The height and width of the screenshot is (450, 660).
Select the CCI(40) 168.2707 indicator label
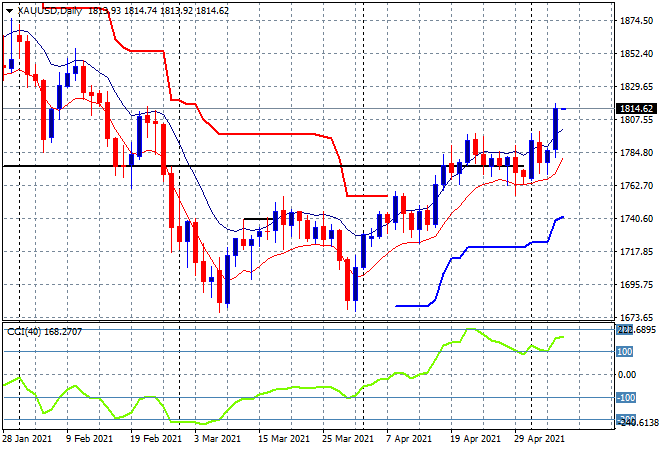click(44, 332)
